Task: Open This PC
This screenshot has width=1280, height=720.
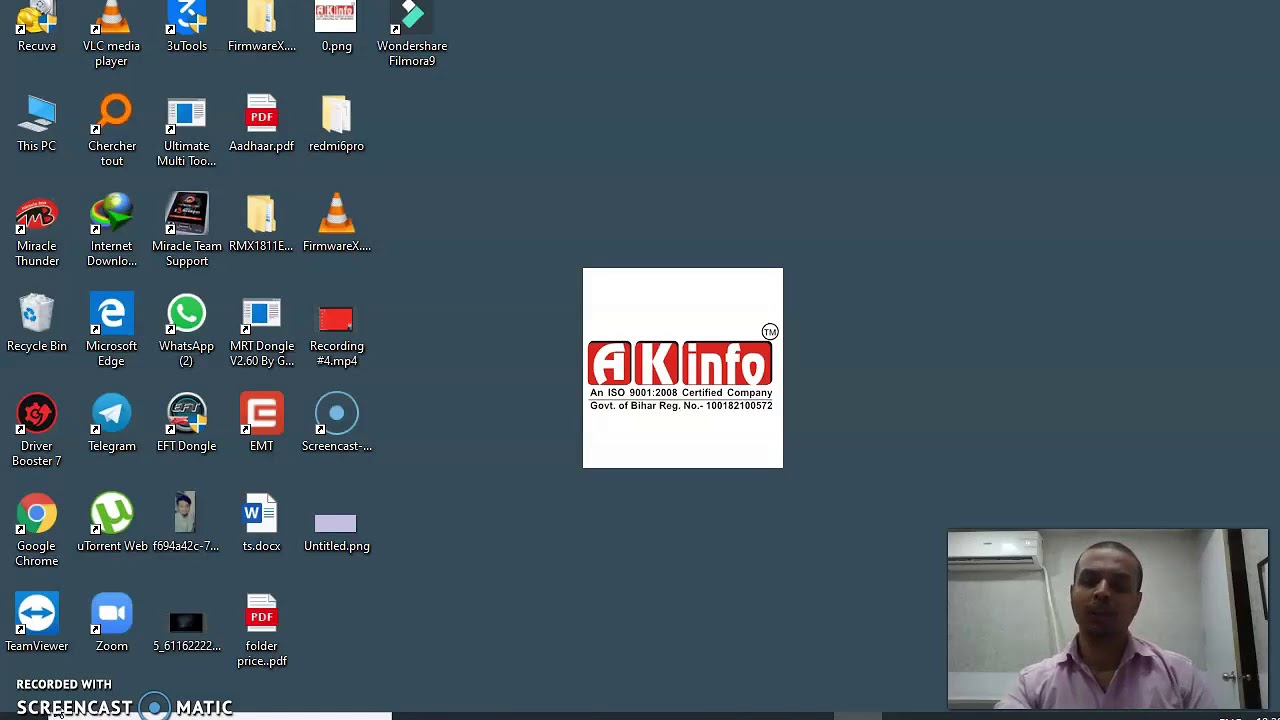Action: coord(37,124)
